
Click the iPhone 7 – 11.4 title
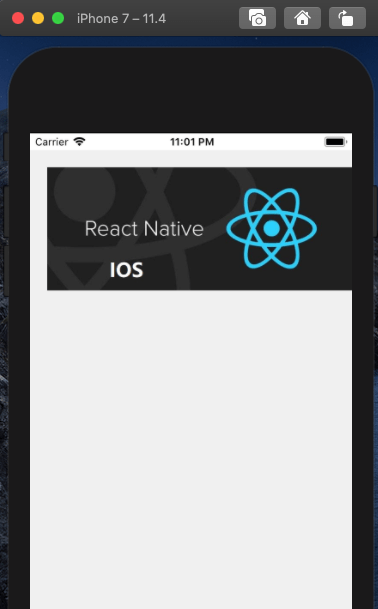122,18
